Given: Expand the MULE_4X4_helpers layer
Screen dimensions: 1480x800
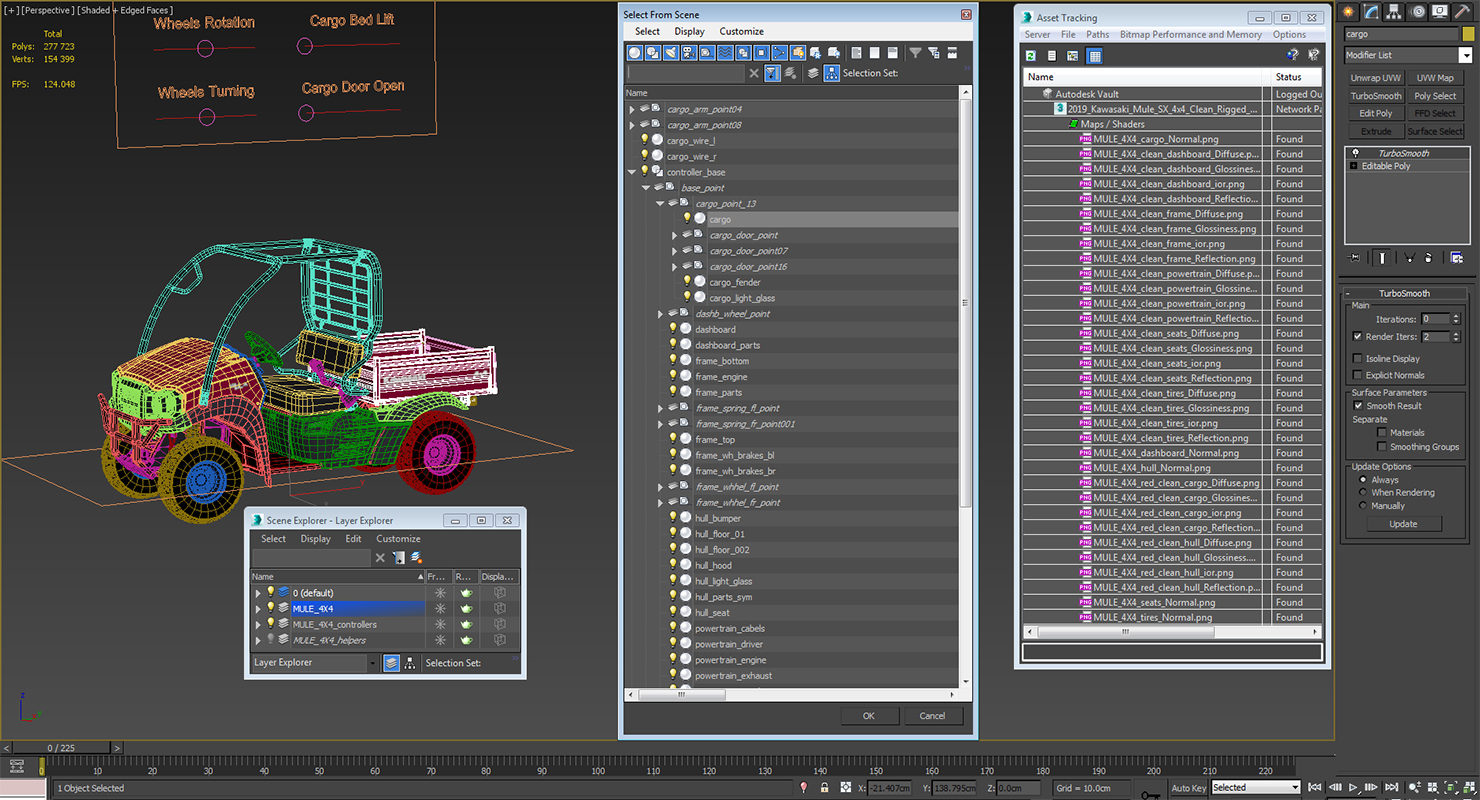Looking at the screenshot, I should tap(258, 640).
